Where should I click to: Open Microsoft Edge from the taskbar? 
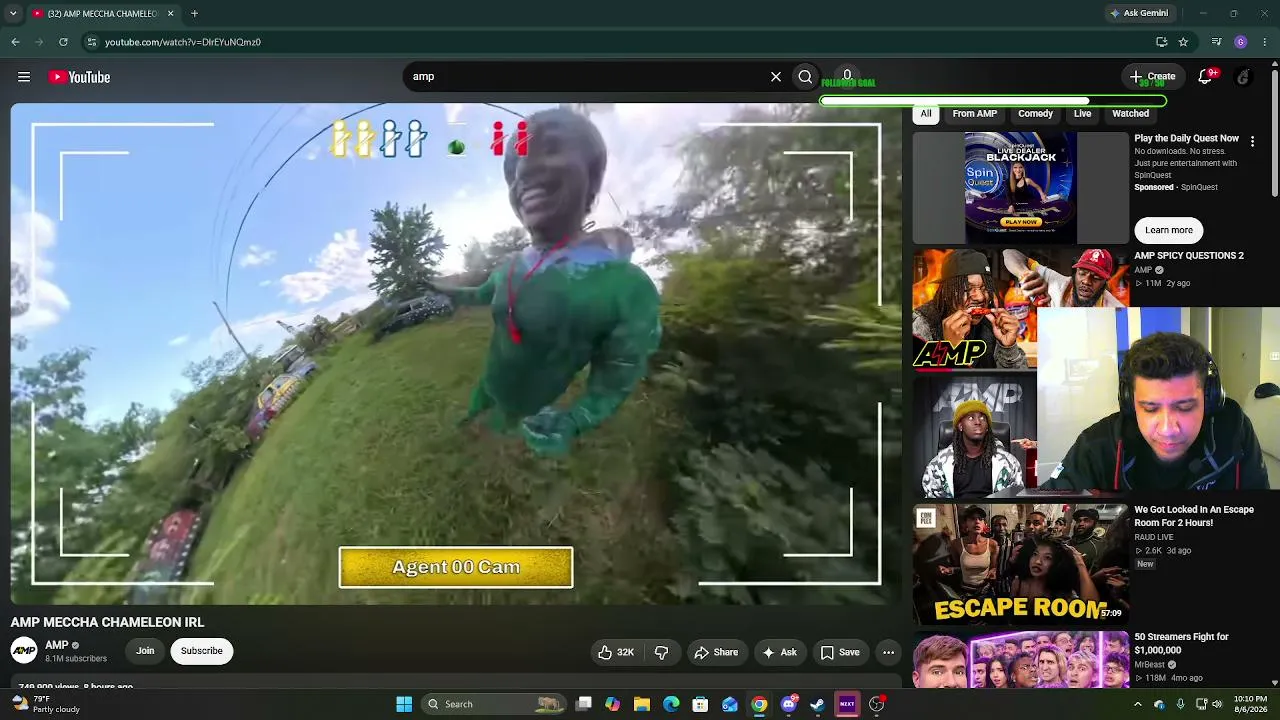tap(671, 704)
